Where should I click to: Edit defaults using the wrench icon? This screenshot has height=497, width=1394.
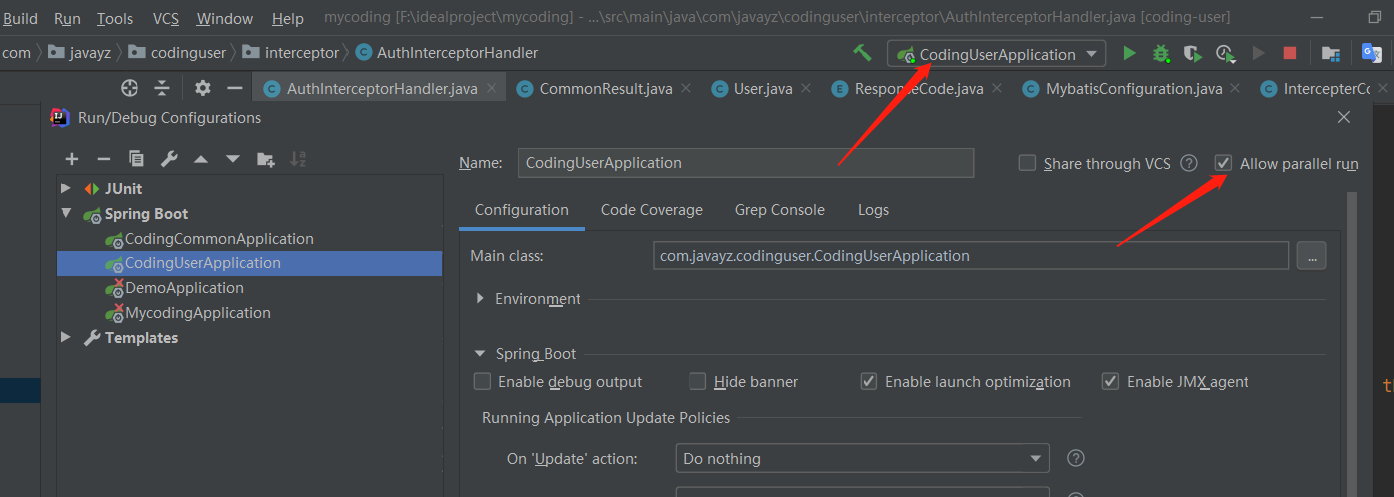tap(169, 158)
